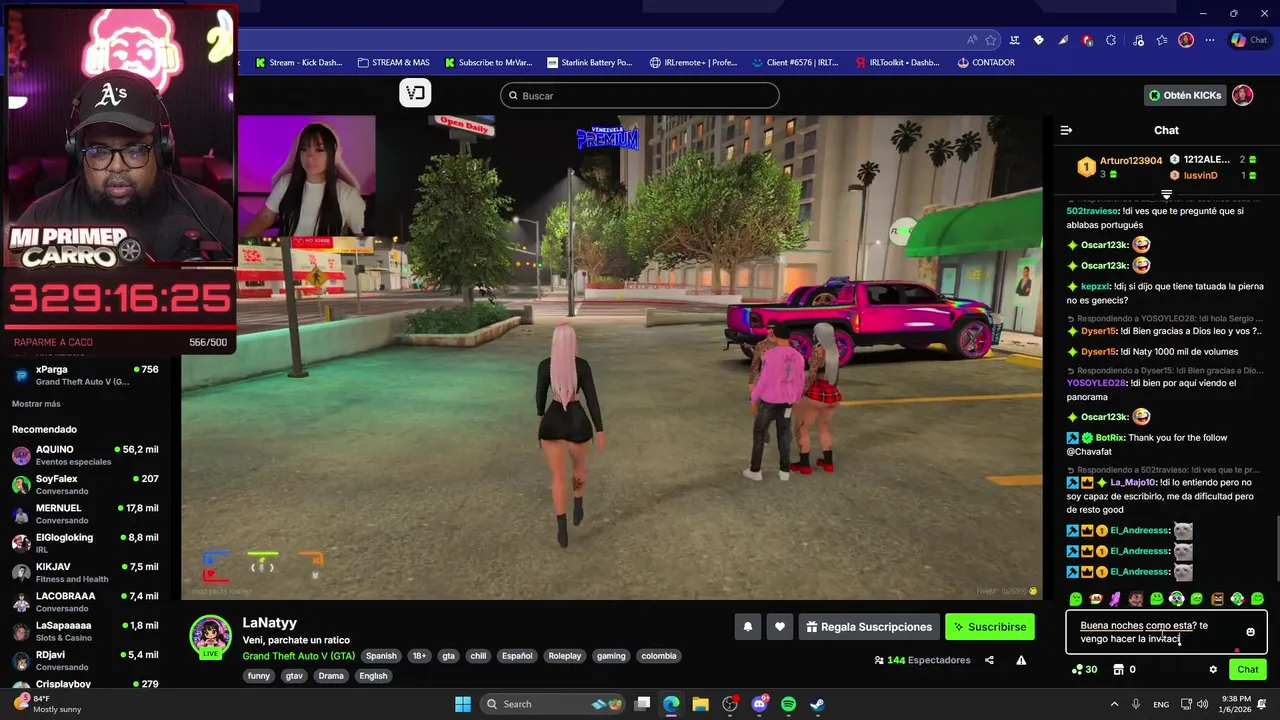Screen dimensions: 1280x720
Task: Follow LaNatyy with heart icon
Action: tap(779, 627)
